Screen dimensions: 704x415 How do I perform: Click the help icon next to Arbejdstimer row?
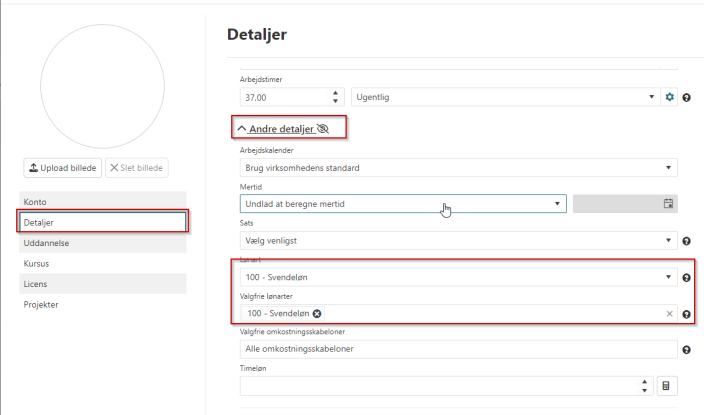[687, 97]
